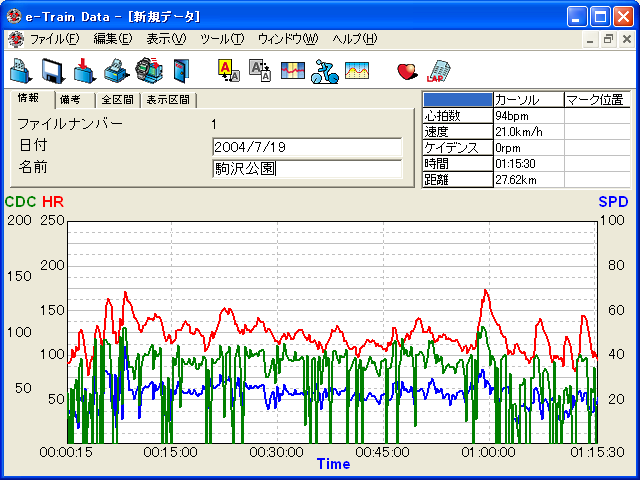Click the floppy disk save icon
The height and width of the screenshot is (480, 640).
[x=53, y=70]
